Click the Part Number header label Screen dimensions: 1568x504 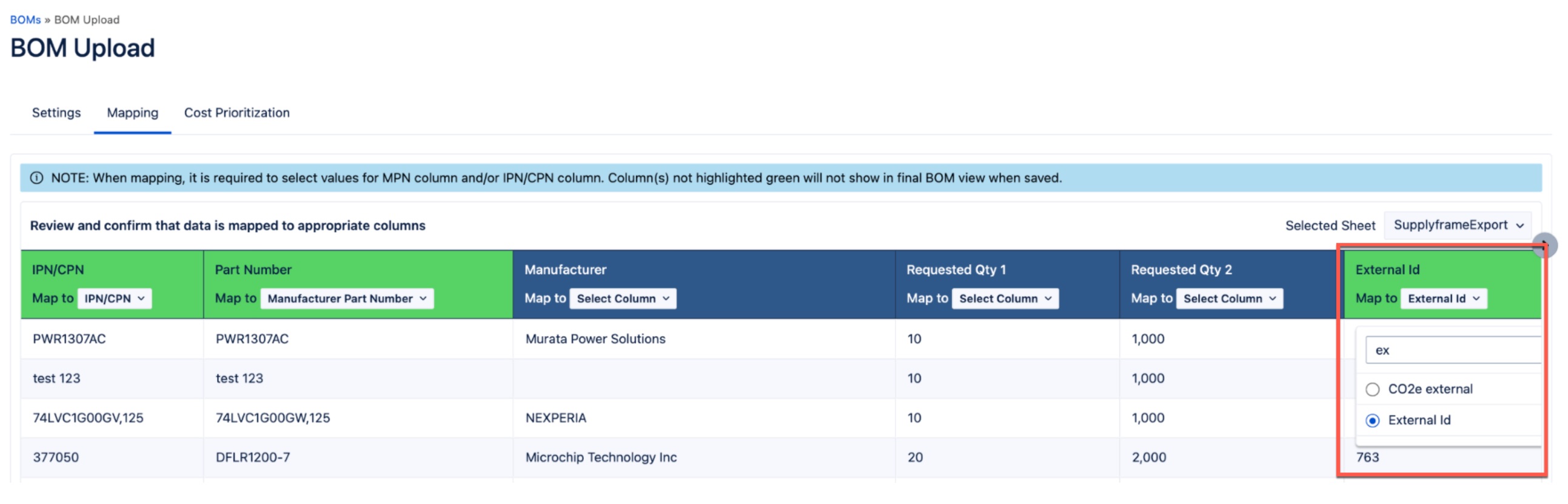253,270
